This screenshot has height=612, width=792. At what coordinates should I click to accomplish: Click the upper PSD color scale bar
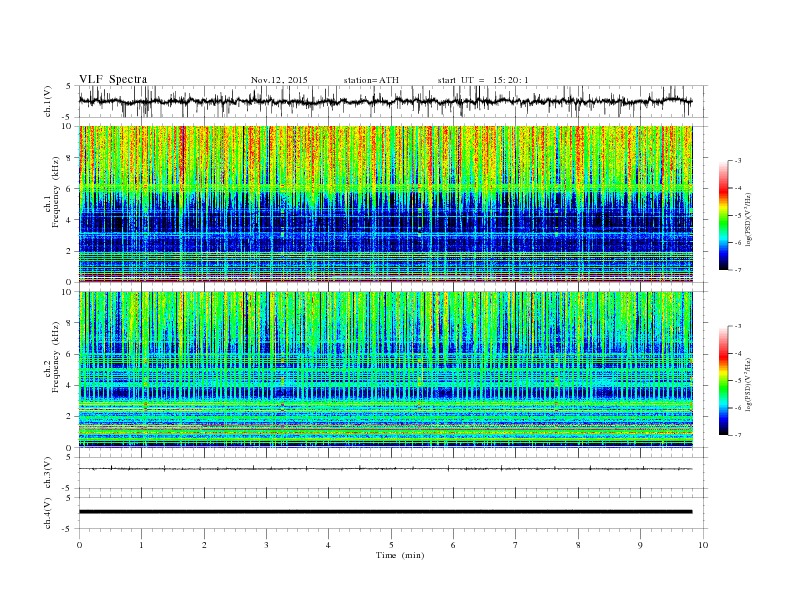pos(724,215)
